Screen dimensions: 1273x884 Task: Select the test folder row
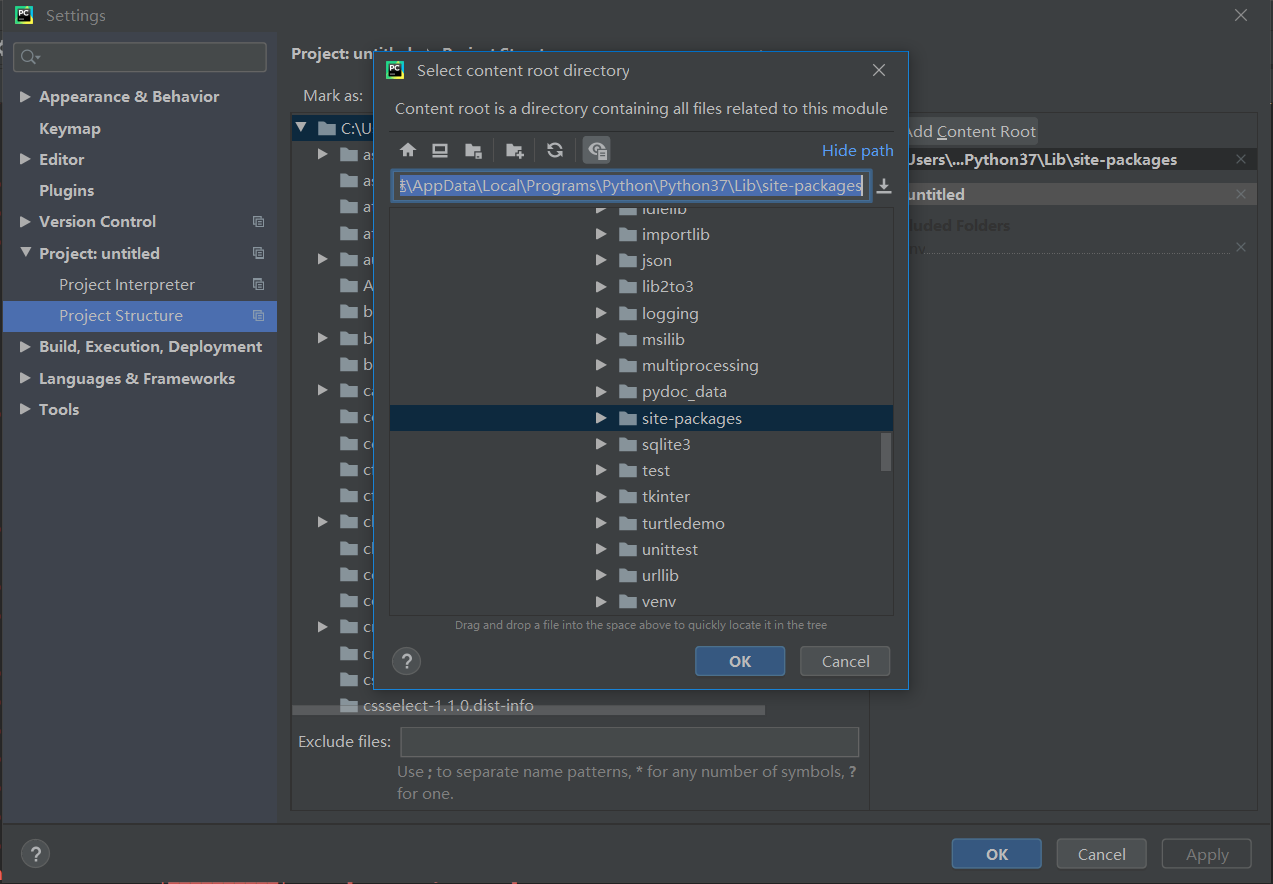coord(641,471)
